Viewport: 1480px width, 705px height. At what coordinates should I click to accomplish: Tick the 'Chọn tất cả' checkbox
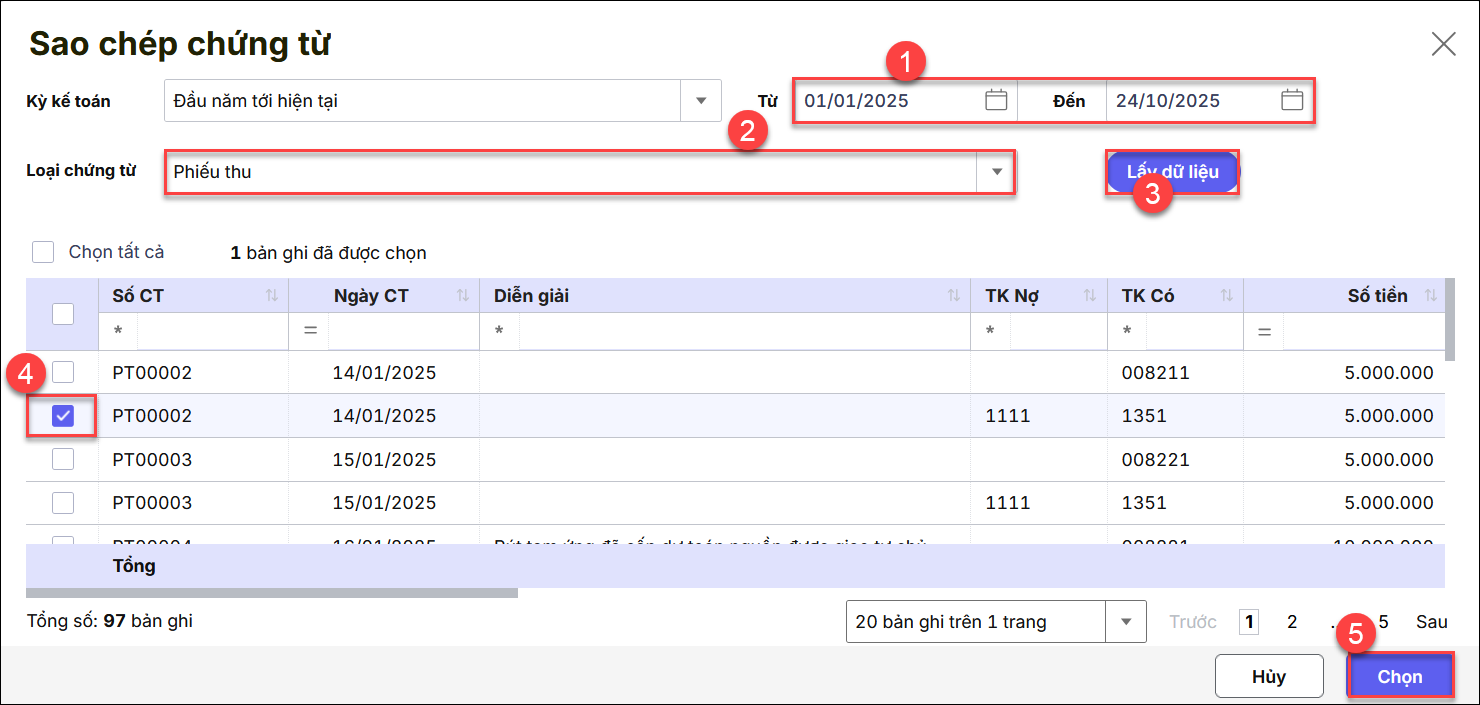point(43,252)
